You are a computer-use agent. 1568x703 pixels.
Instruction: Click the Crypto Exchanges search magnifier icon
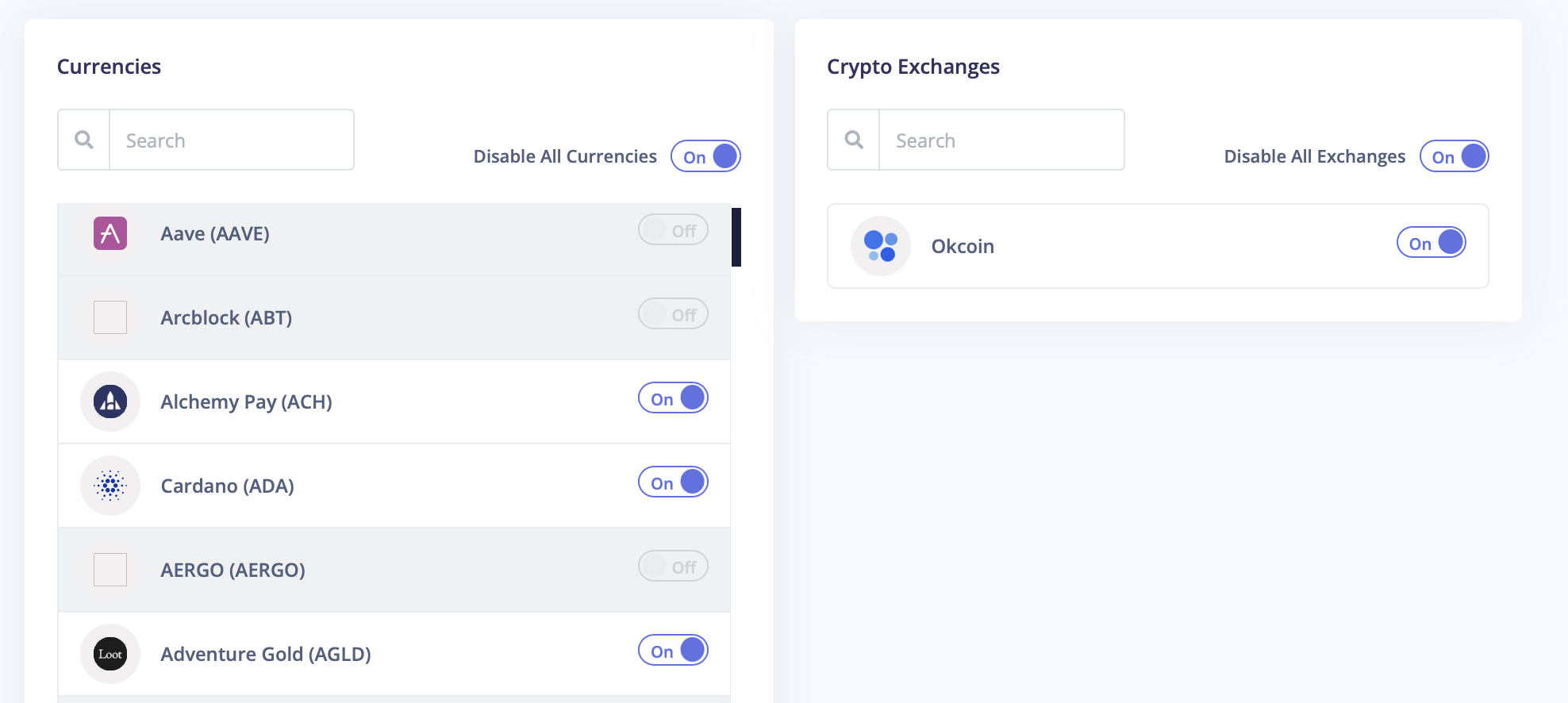click(854, 140)
